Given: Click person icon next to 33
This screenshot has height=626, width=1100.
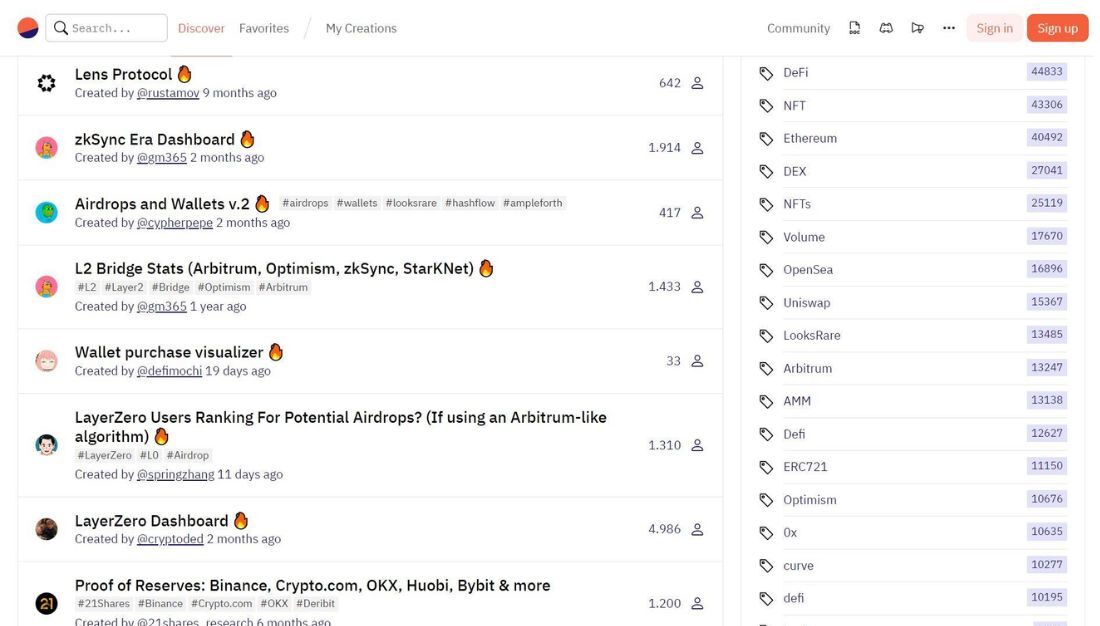Looking at the screenshot, I should 697,361.
